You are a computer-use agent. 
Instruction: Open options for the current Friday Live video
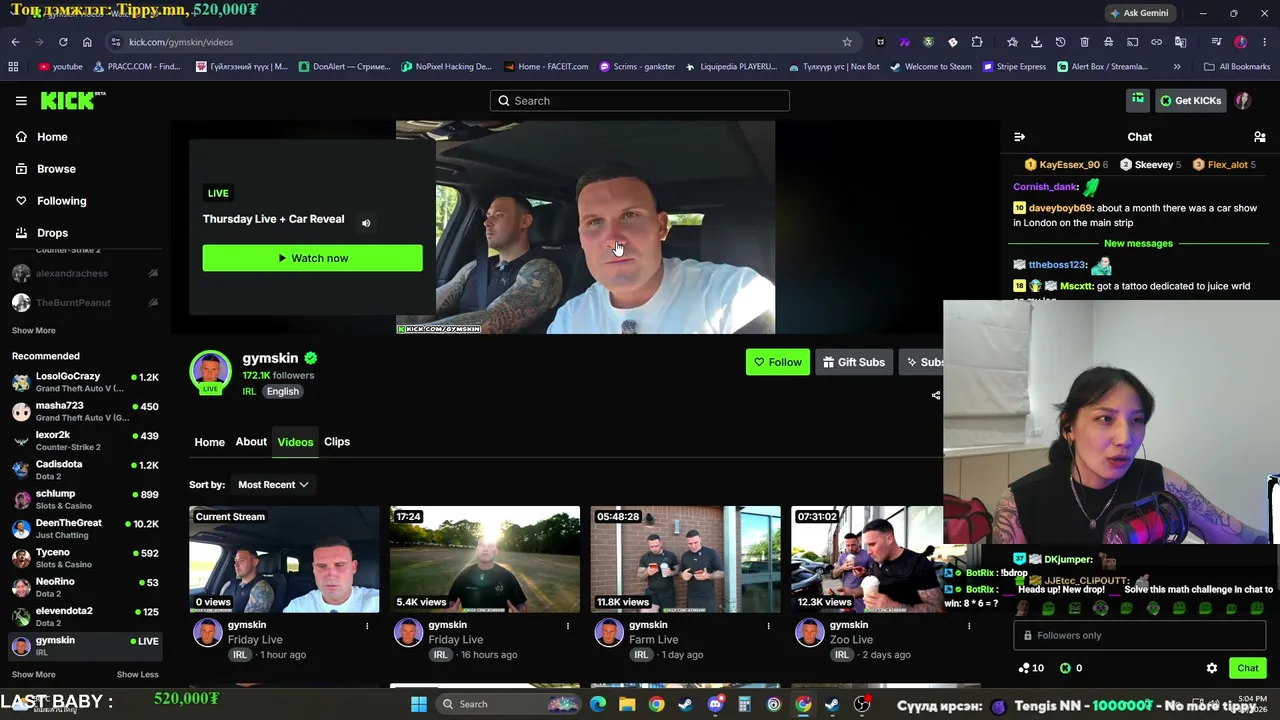tap(367, 626)
